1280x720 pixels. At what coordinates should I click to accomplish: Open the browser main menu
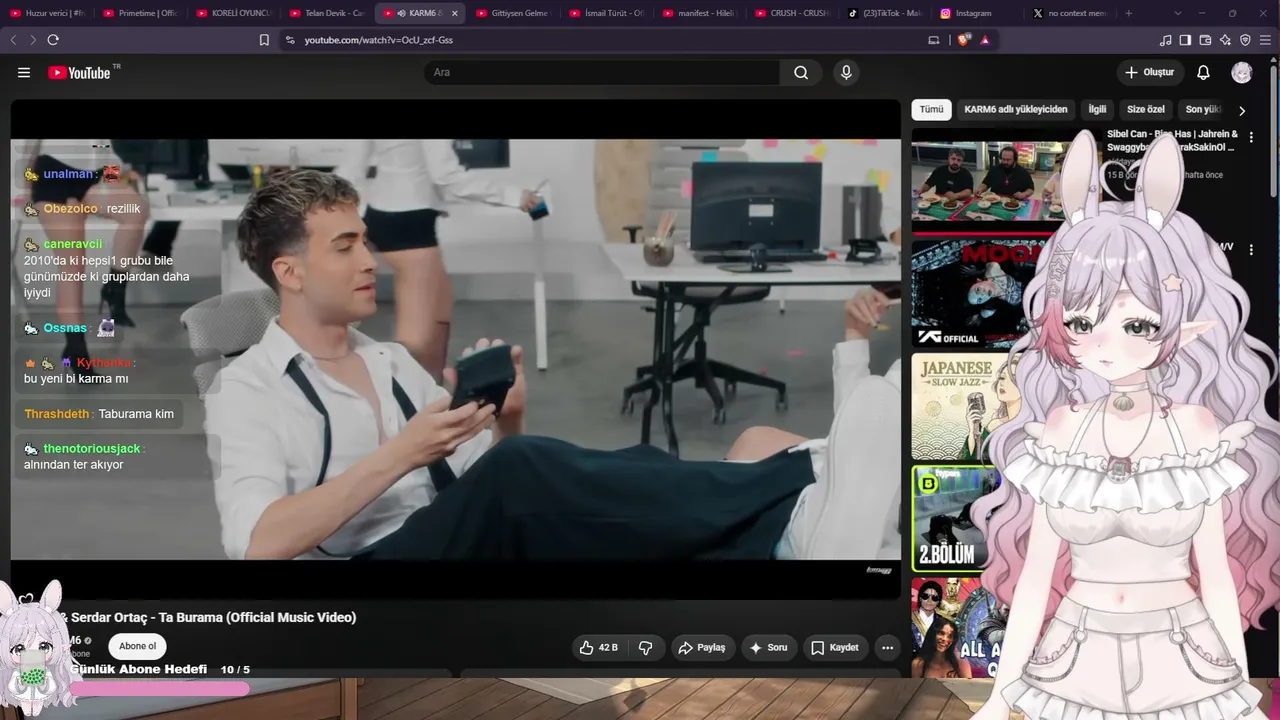pyautogui.click(x=1265, y=40)
